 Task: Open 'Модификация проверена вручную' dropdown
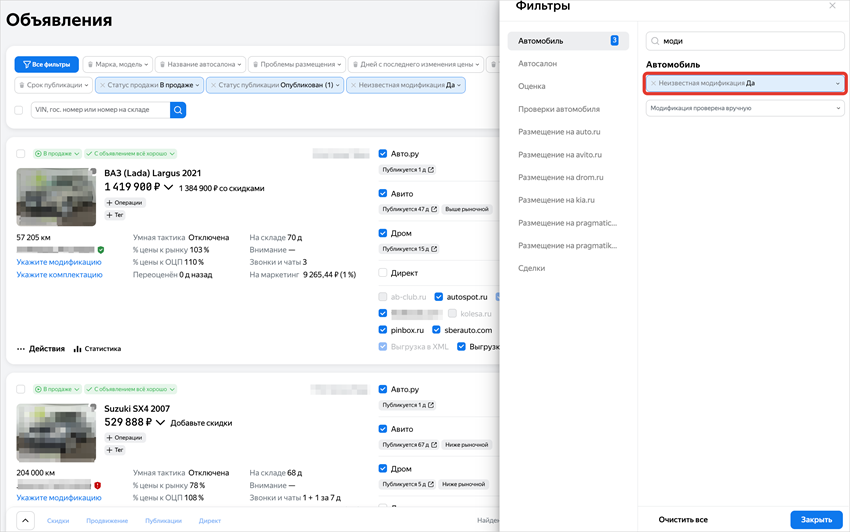(x=745, y=108)
